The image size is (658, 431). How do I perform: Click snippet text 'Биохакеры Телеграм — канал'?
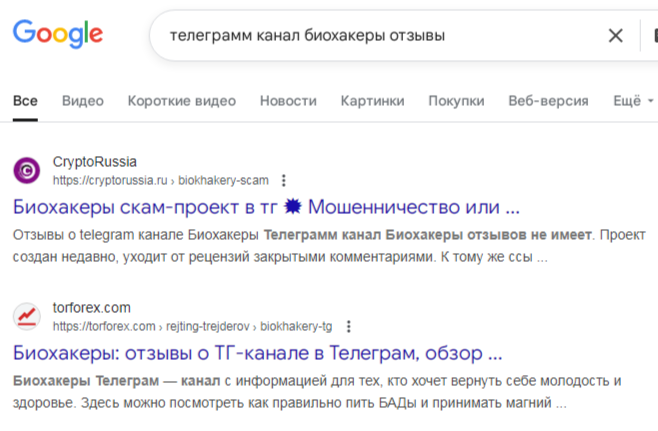pos(117,381)
